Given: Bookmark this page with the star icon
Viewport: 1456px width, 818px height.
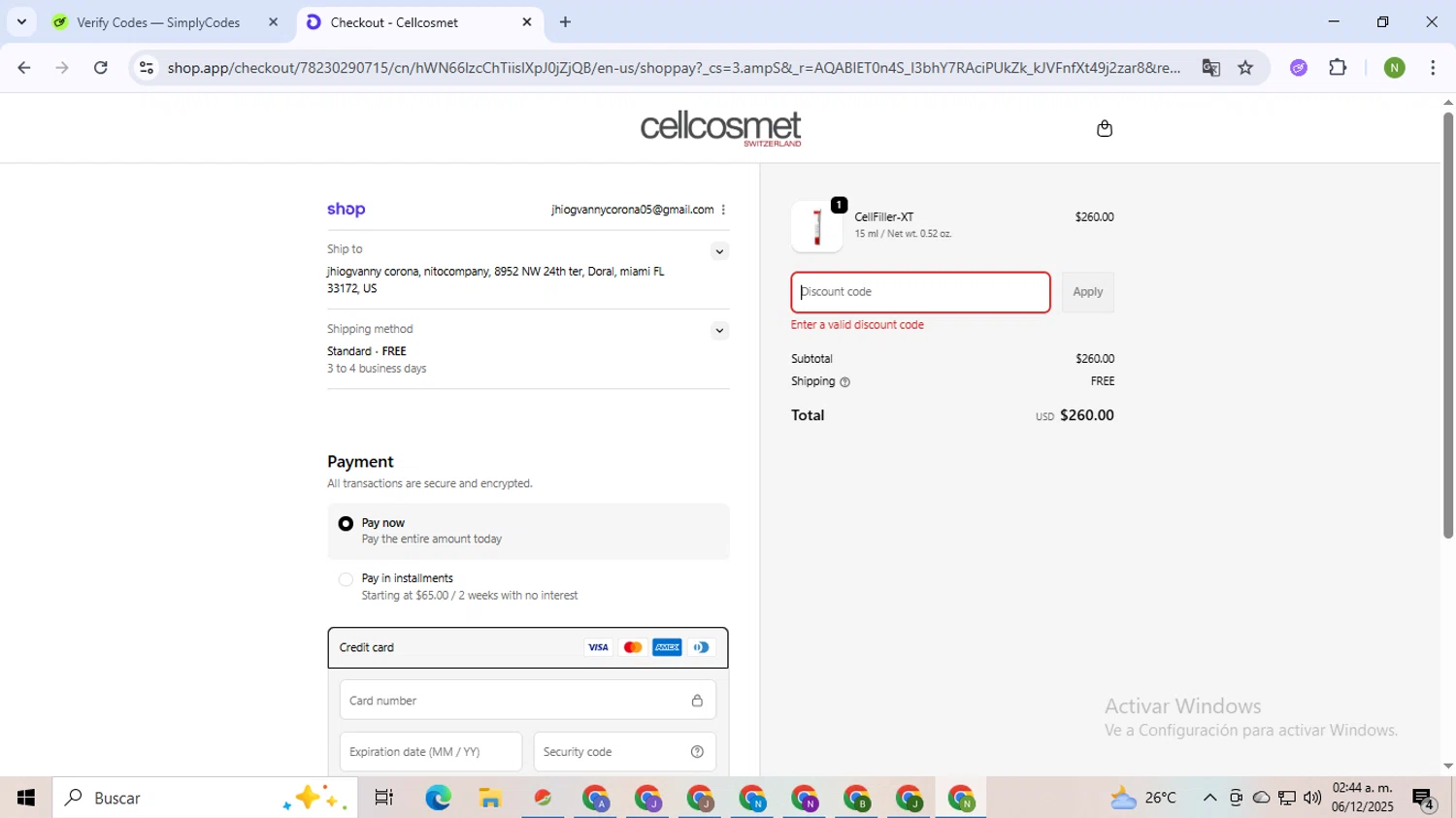Looking at the screenshot, I should 1246,68.
